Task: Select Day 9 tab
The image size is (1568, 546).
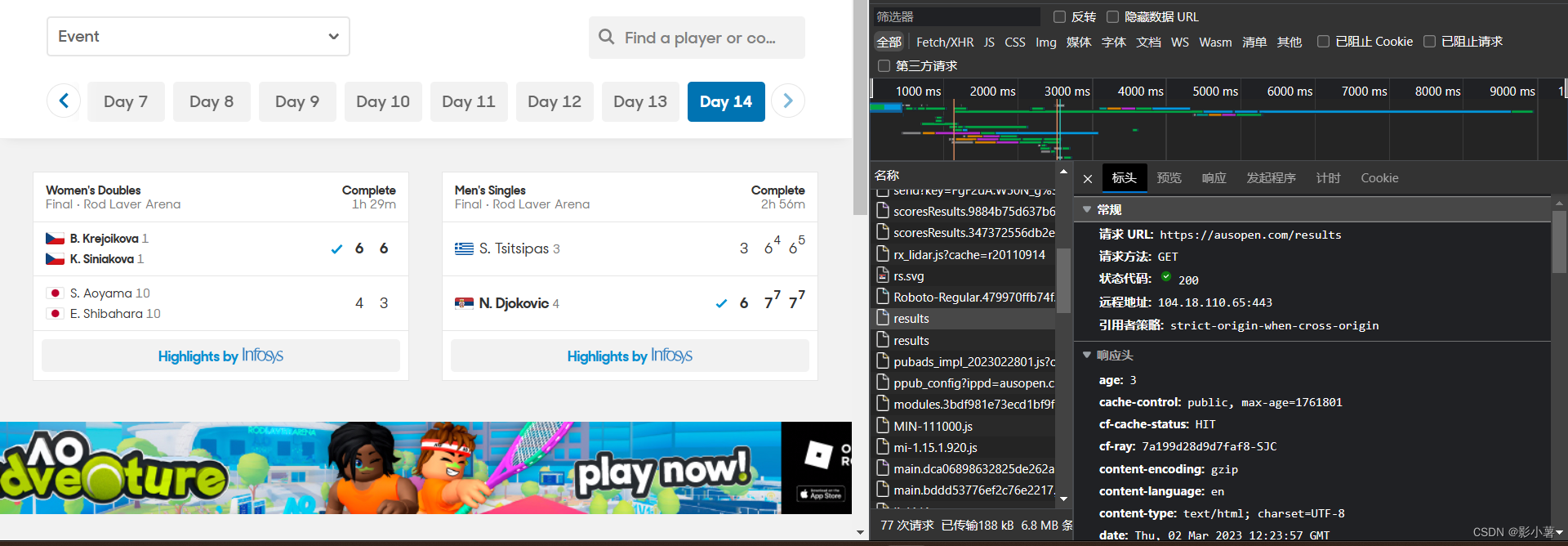Action: pos(297,101)
